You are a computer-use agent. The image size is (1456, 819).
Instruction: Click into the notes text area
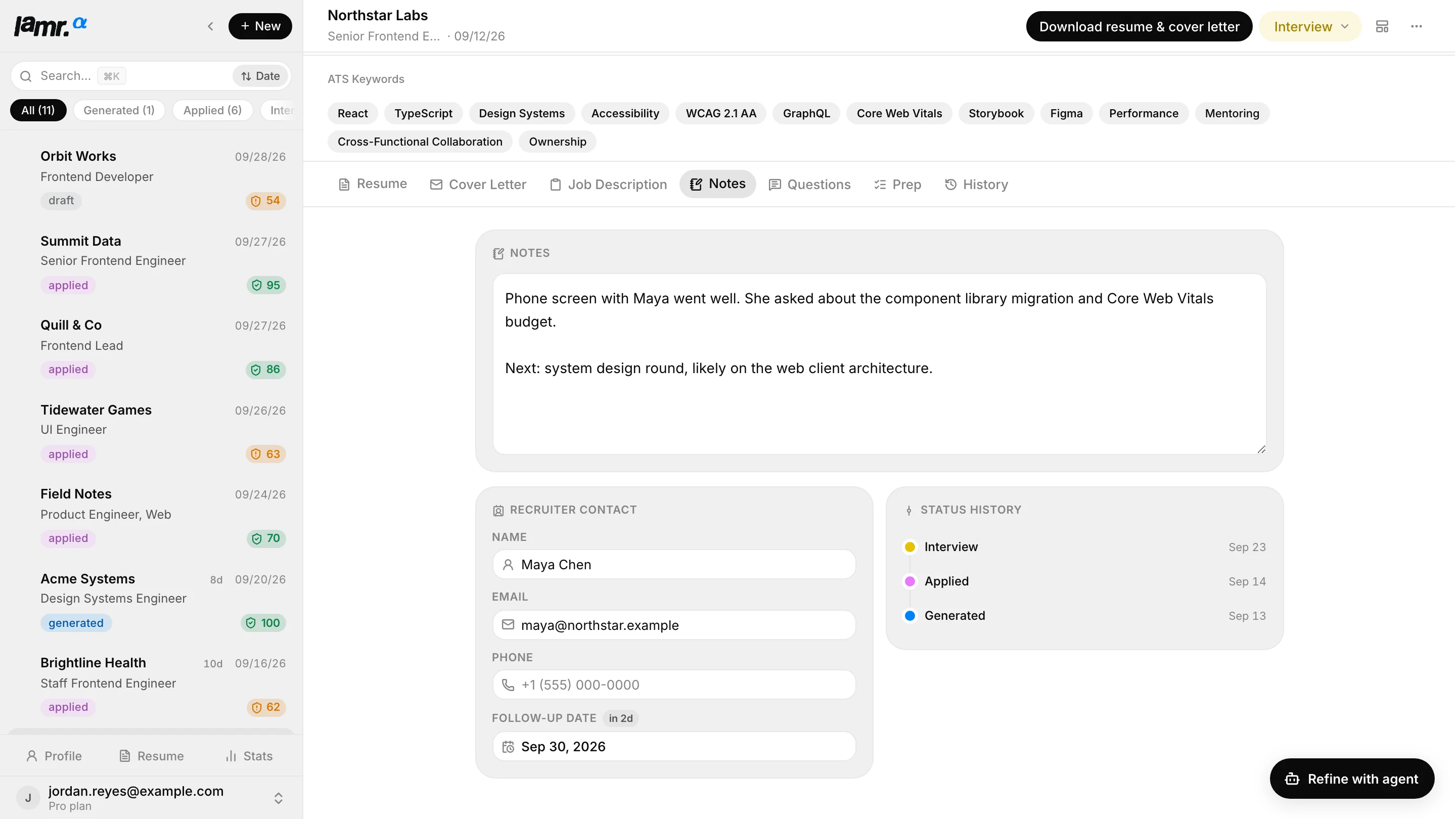click(879, 365)
